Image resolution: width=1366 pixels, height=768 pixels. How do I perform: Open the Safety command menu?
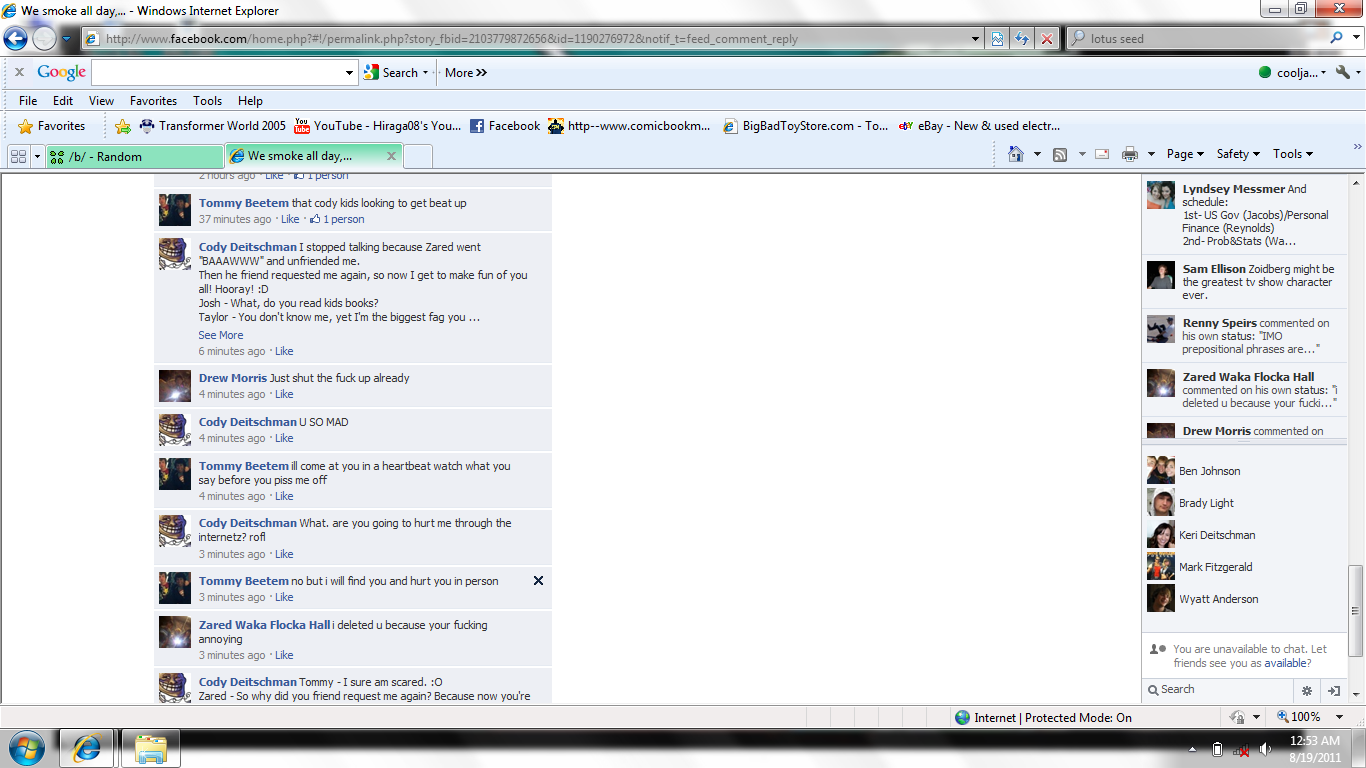(1237, 154)
